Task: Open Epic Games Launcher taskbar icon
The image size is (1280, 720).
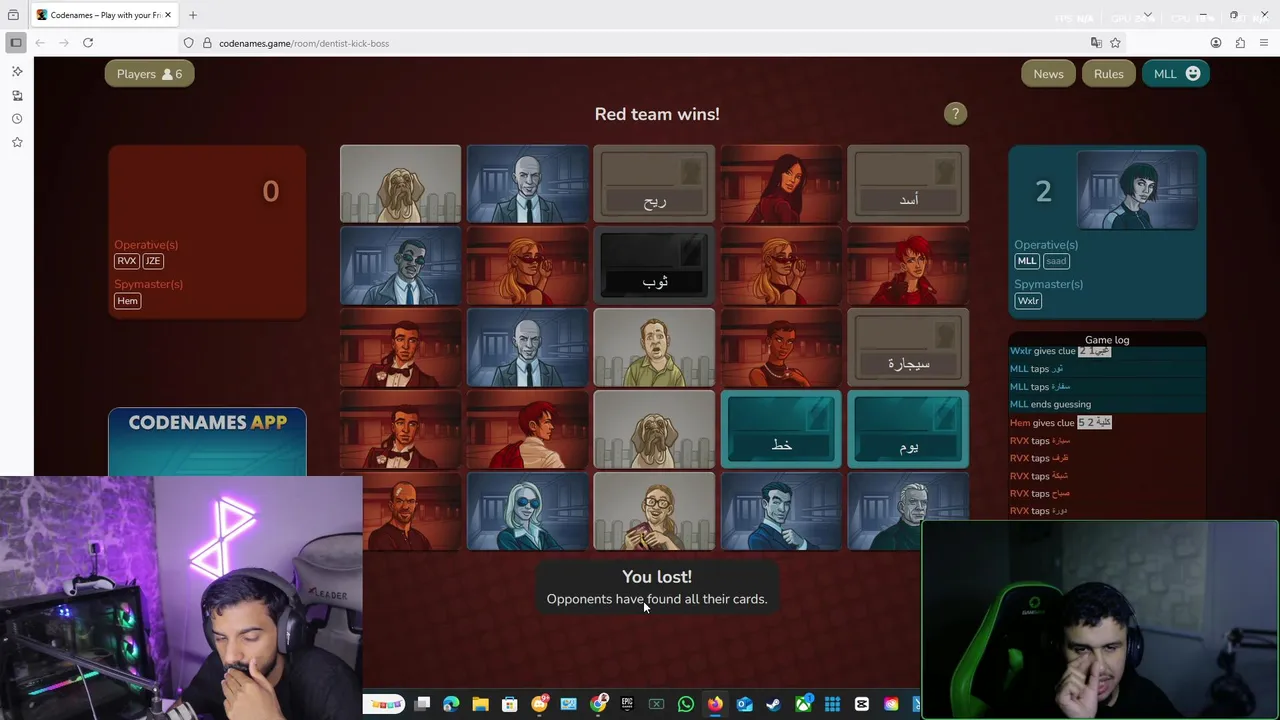Action: 627,704
